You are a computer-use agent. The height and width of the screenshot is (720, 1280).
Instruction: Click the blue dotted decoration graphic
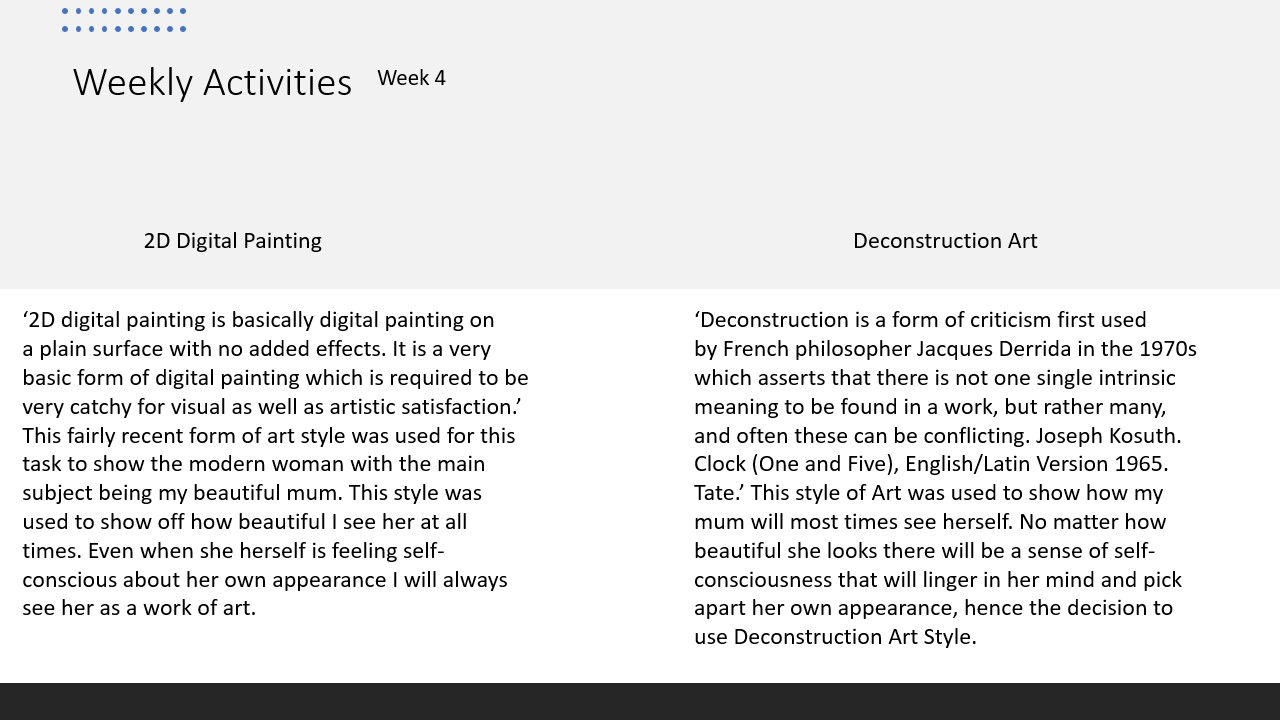coord(124,20)
